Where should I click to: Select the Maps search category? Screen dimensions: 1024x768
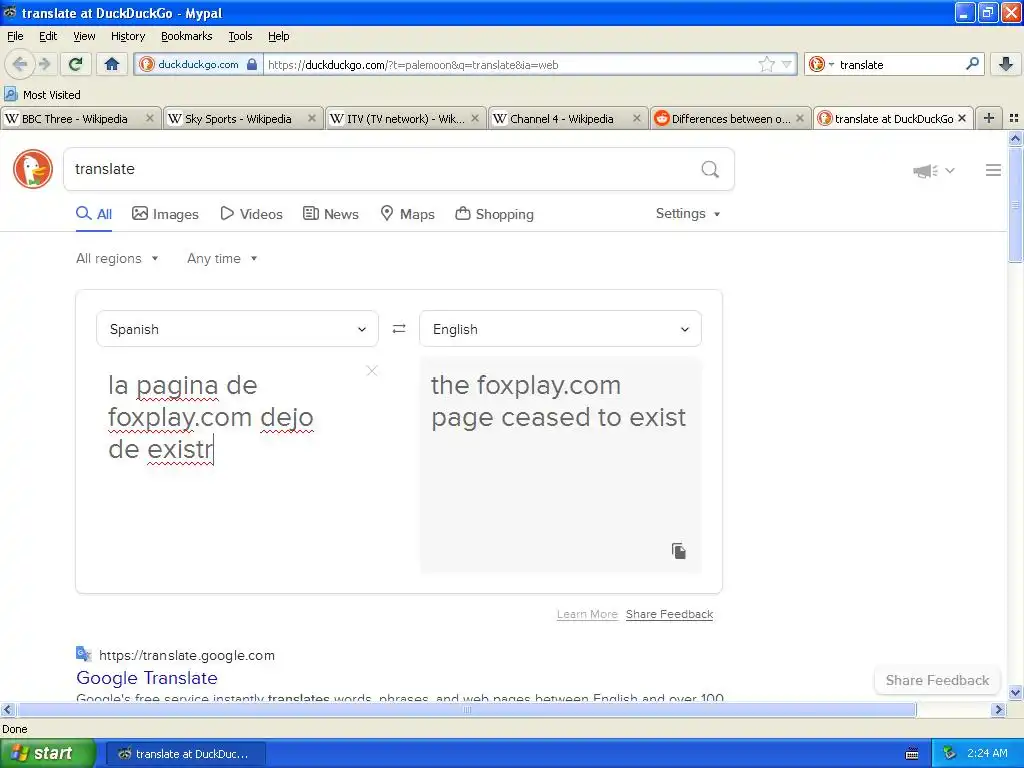coord(408,214)
